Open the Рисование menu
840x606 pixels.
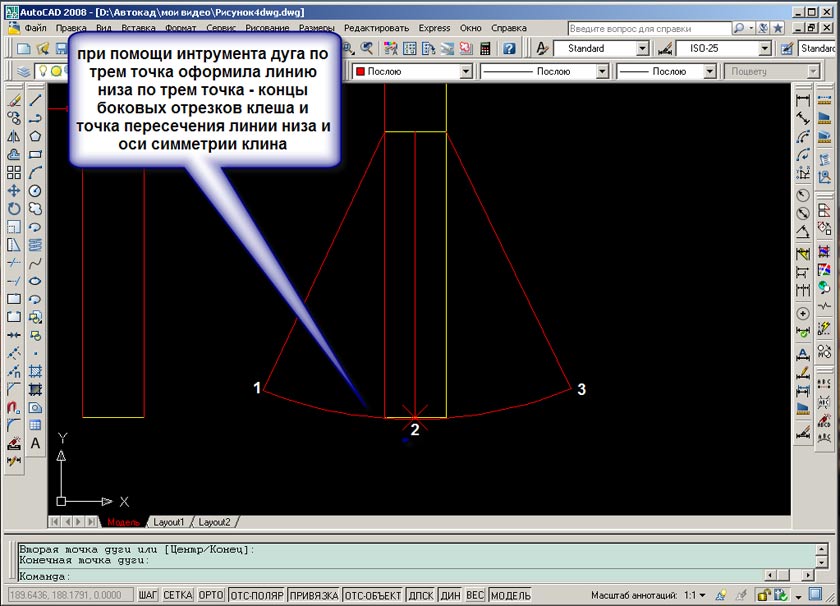coord(266,28)
